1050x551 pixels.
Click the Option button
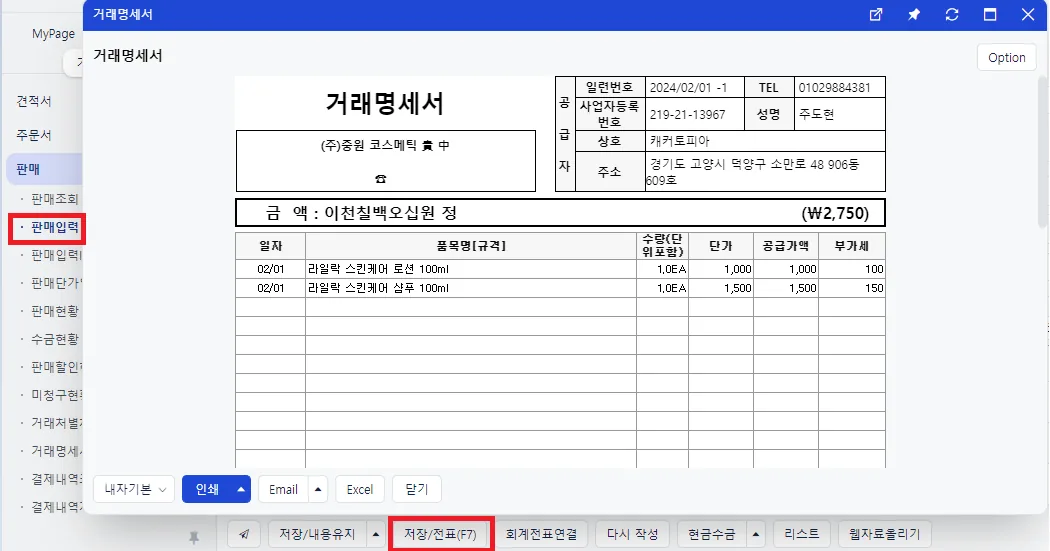click(1006, 58)
